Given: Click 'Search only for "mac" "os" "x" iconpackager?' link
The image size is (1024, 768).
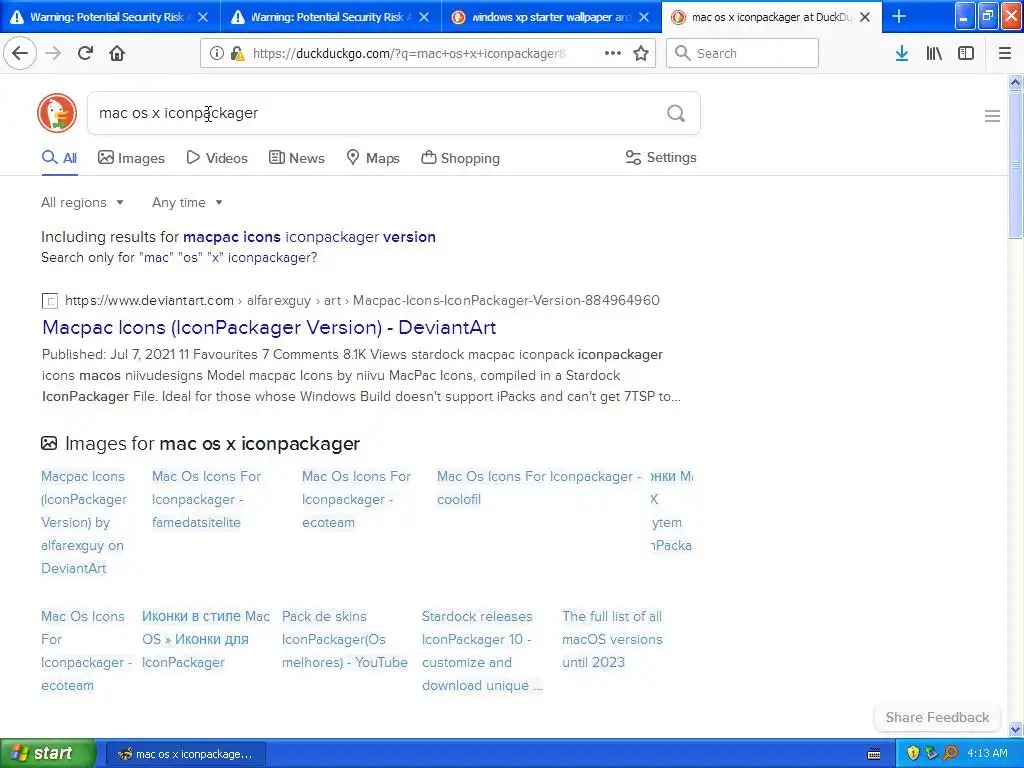Looking at the screenshot, I should click(x=179, y=257).
